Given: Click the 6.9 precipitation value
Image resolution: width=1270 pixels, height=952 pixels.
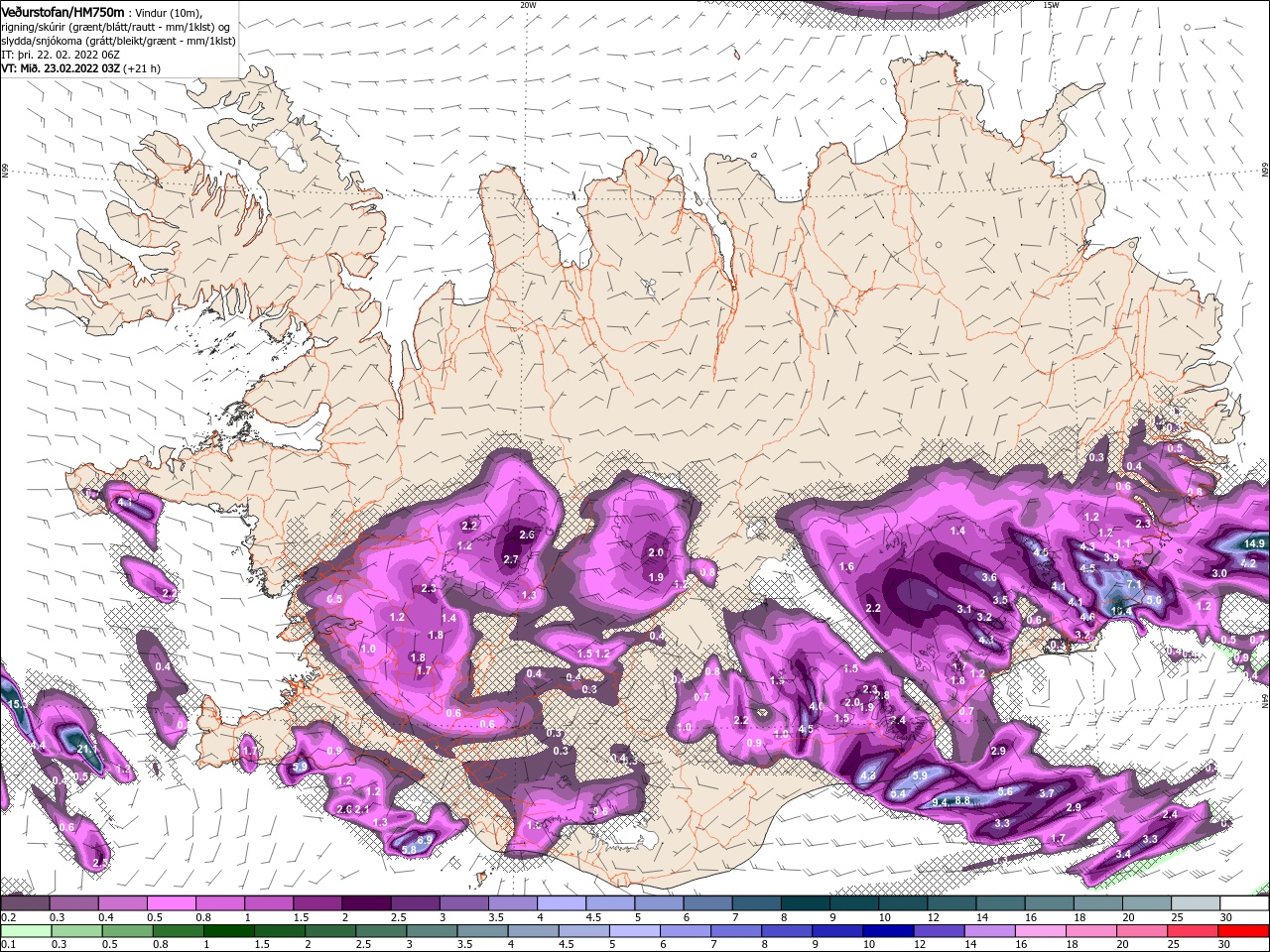Looking at the screenshot, I should pos(425,840).
